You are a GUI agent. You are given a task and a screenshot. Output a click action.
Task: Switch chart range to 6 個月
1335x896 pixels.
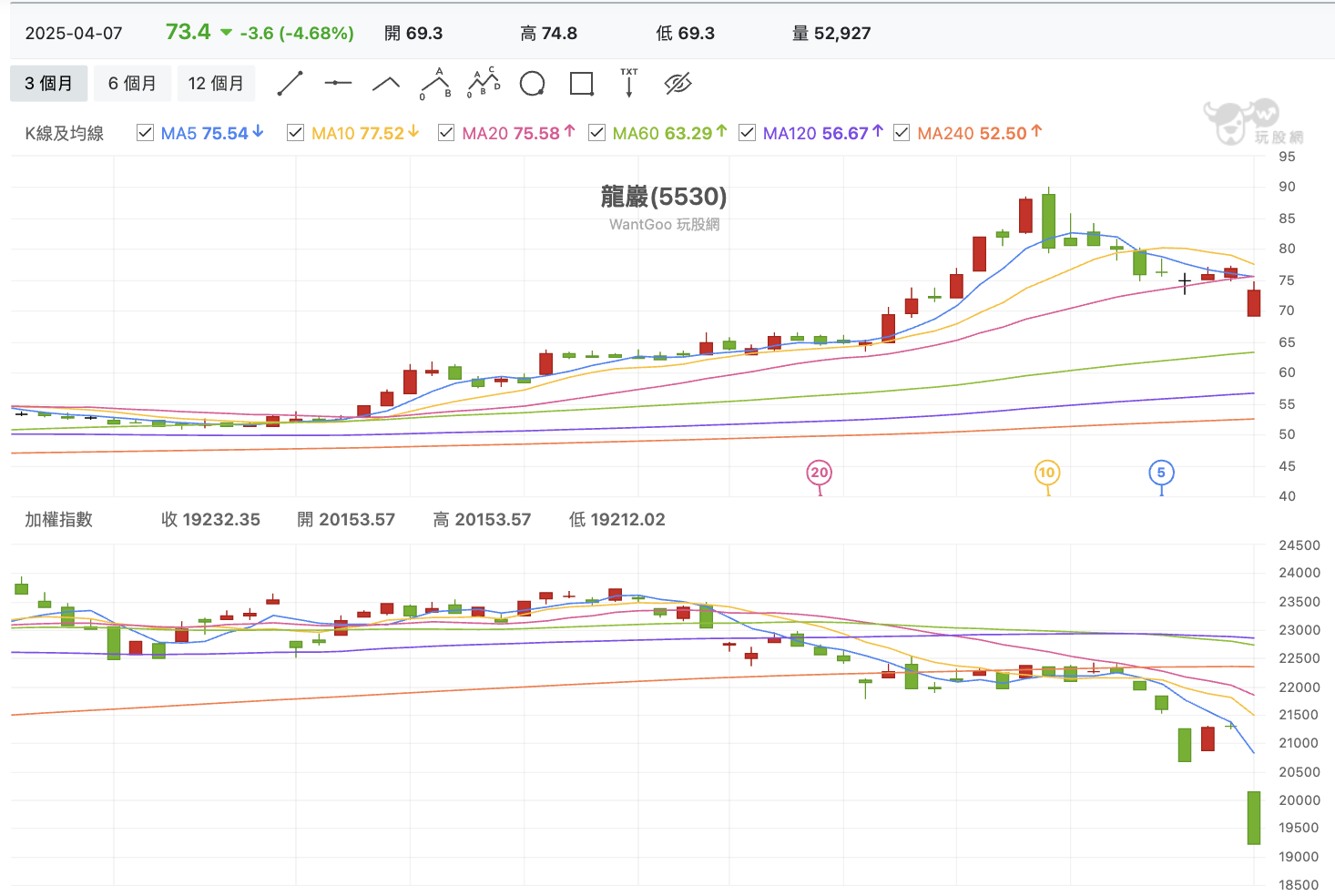[132, 84]
